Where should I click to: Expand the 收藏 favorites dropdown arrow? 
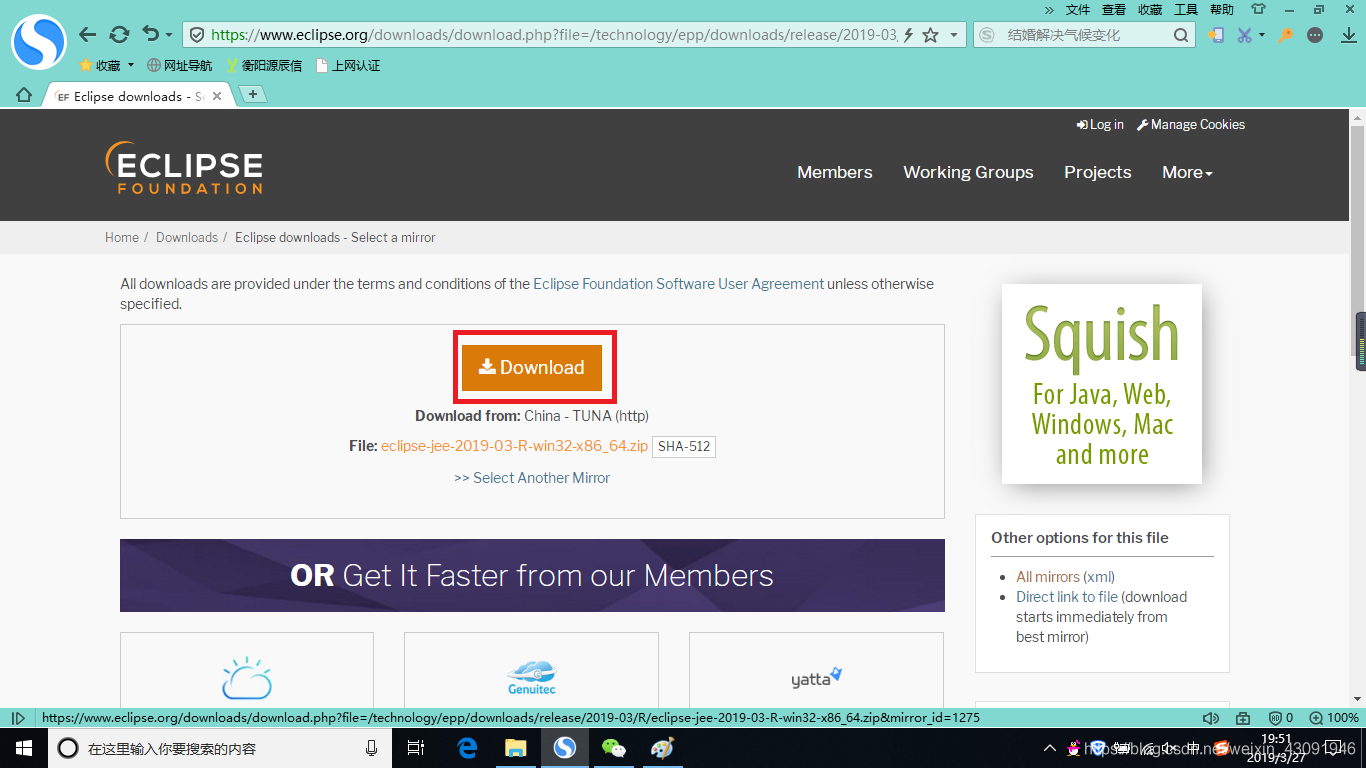(131, 65)
